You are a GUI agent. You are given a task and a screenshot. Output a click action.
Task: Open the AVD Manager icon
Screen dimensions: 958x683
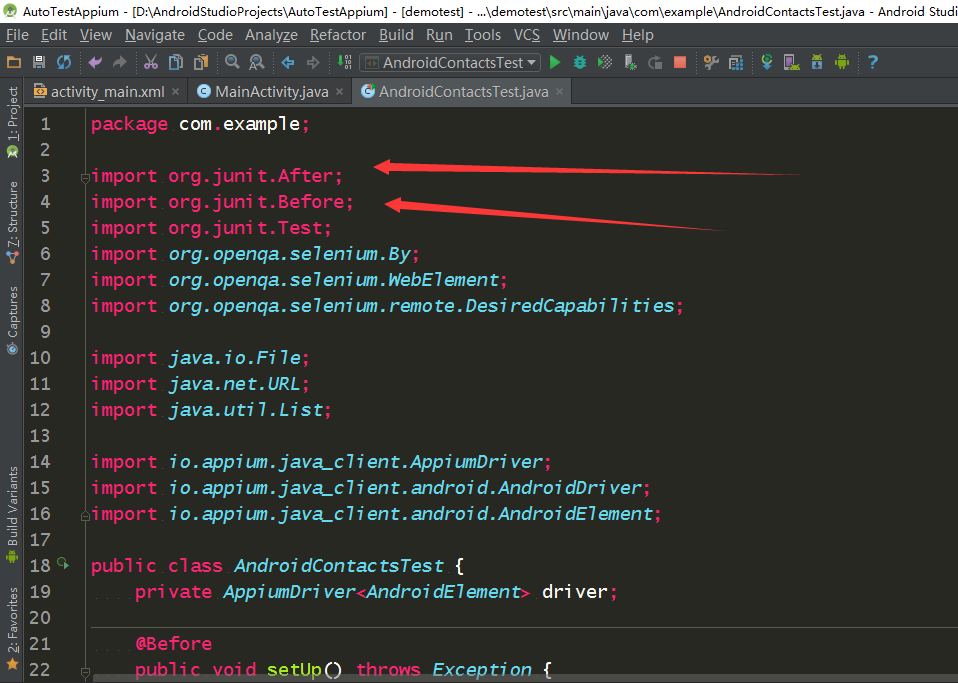[x=792, y=62]
